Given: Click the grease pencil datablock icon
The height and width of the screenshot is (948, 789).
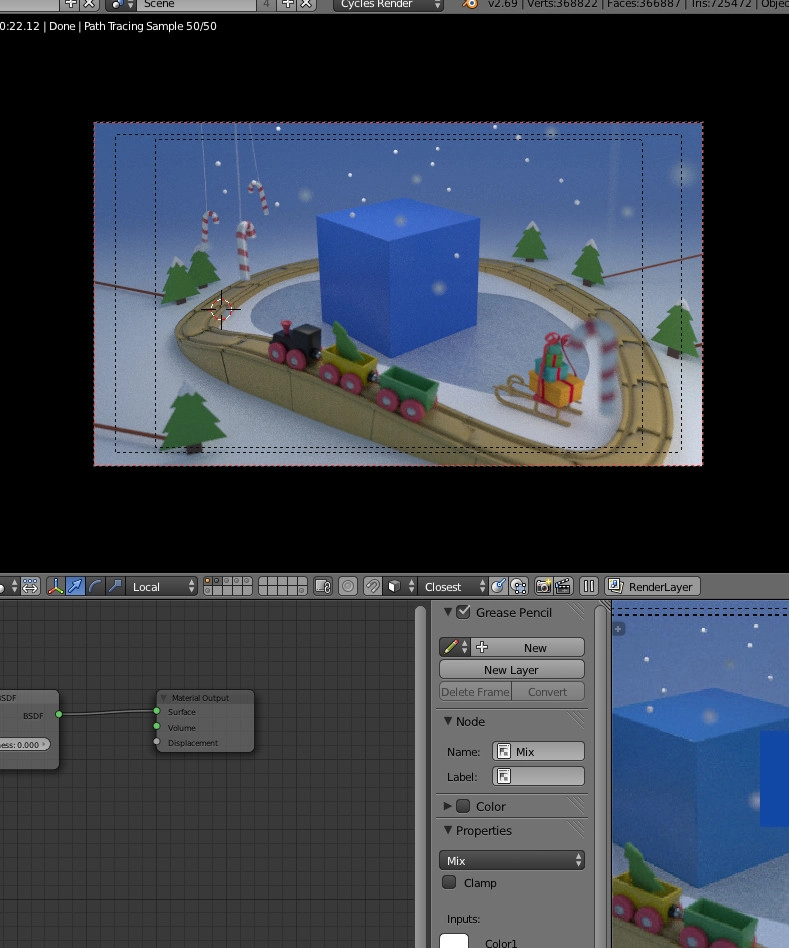Looking at the screenshot, I should [455, 648].
